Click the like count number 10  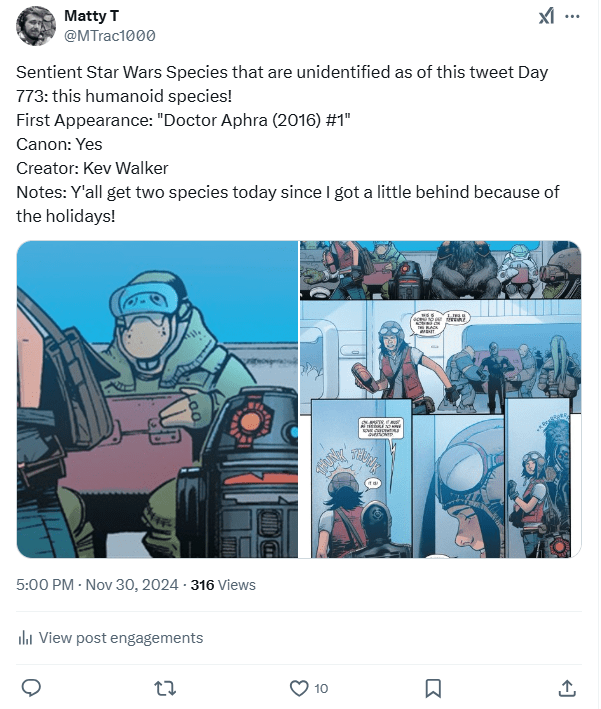click(x=321, y=688)
